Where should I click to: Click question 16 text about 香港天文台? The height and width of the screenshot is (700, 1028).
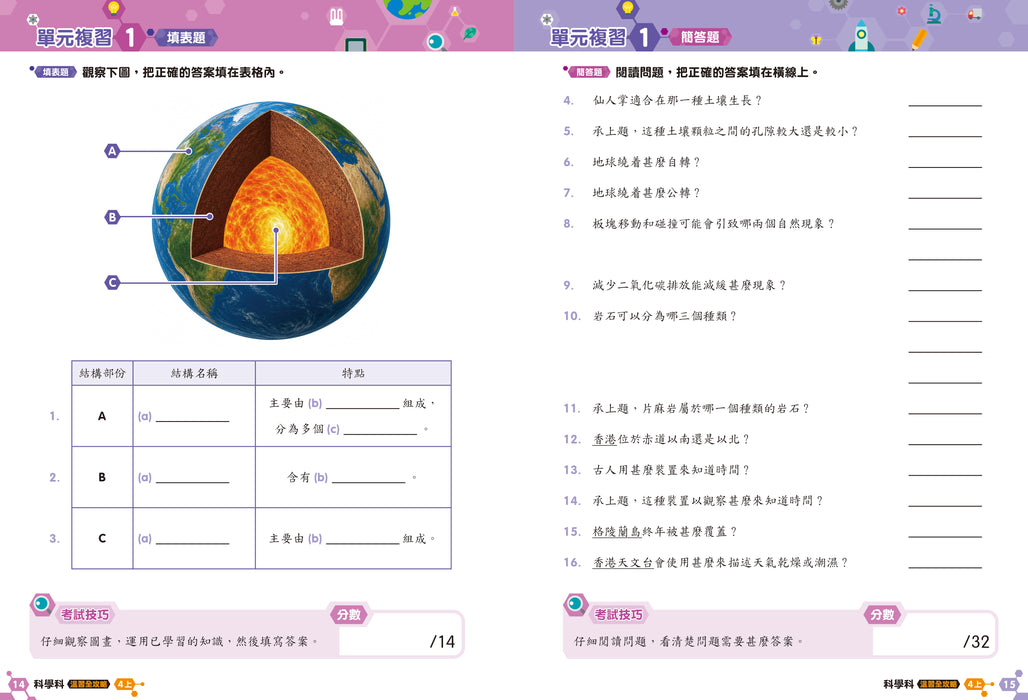(x=721, y=562)
